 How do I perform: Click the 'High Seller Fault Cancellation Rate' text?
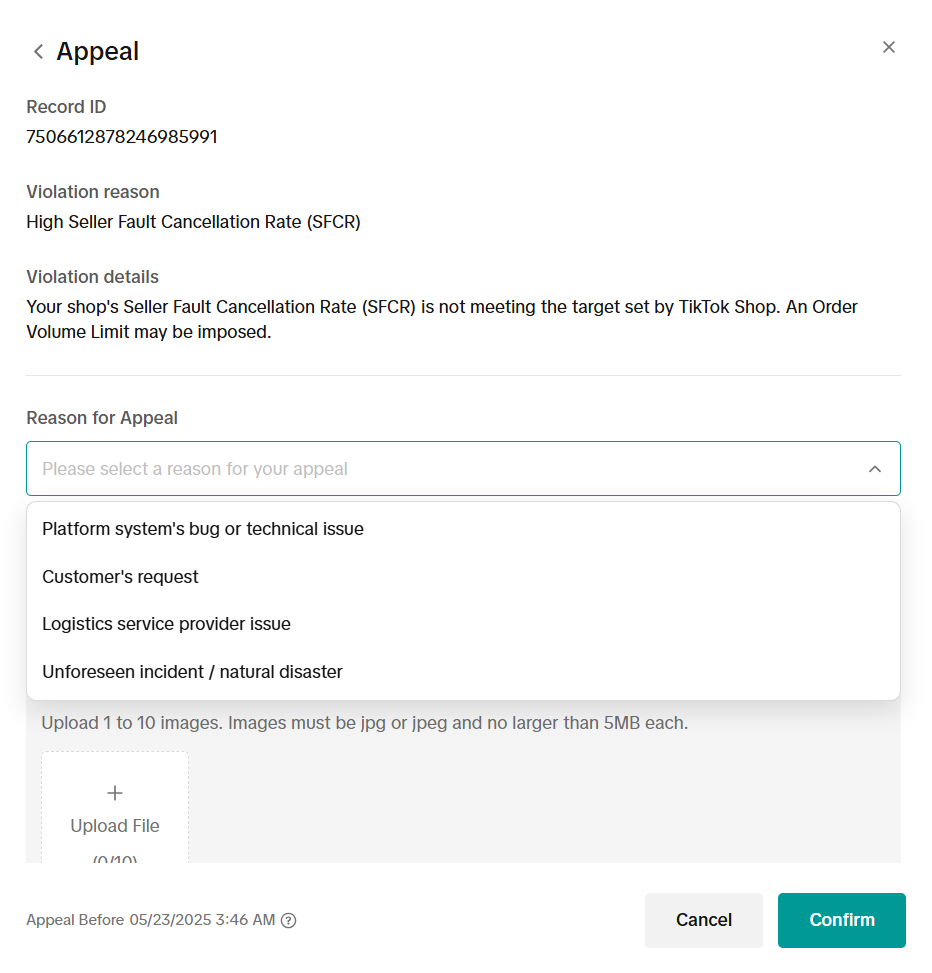coord(193,222)
